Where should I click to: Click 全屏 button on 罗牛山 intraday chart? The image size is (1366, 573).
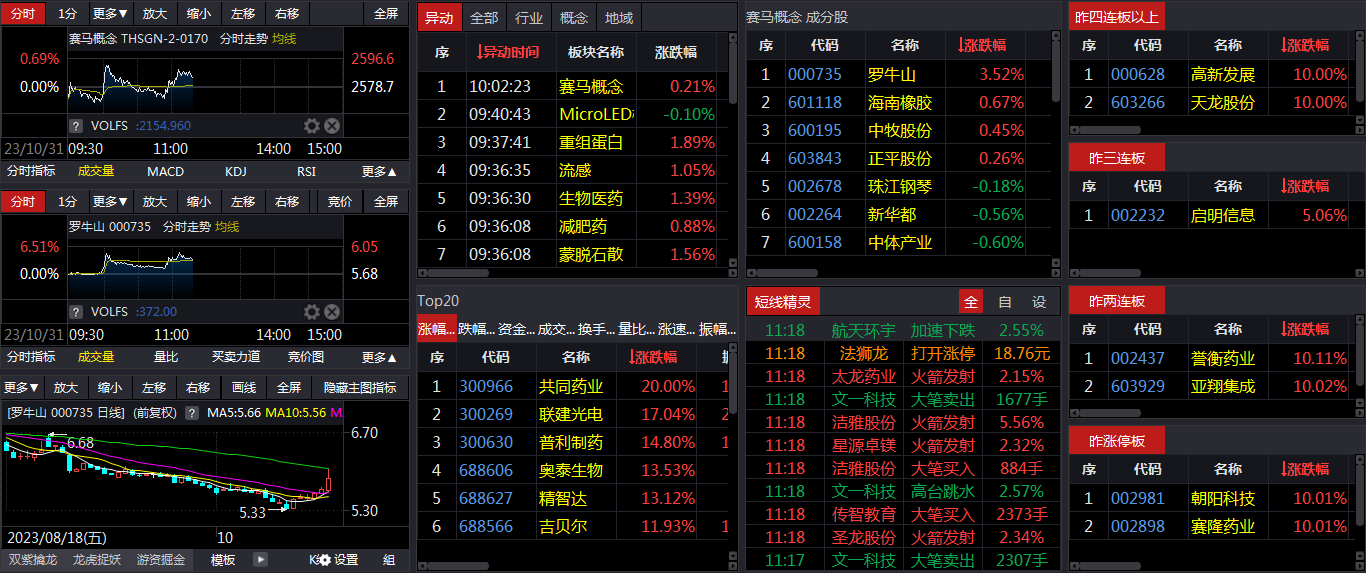(x=386, y=202)
